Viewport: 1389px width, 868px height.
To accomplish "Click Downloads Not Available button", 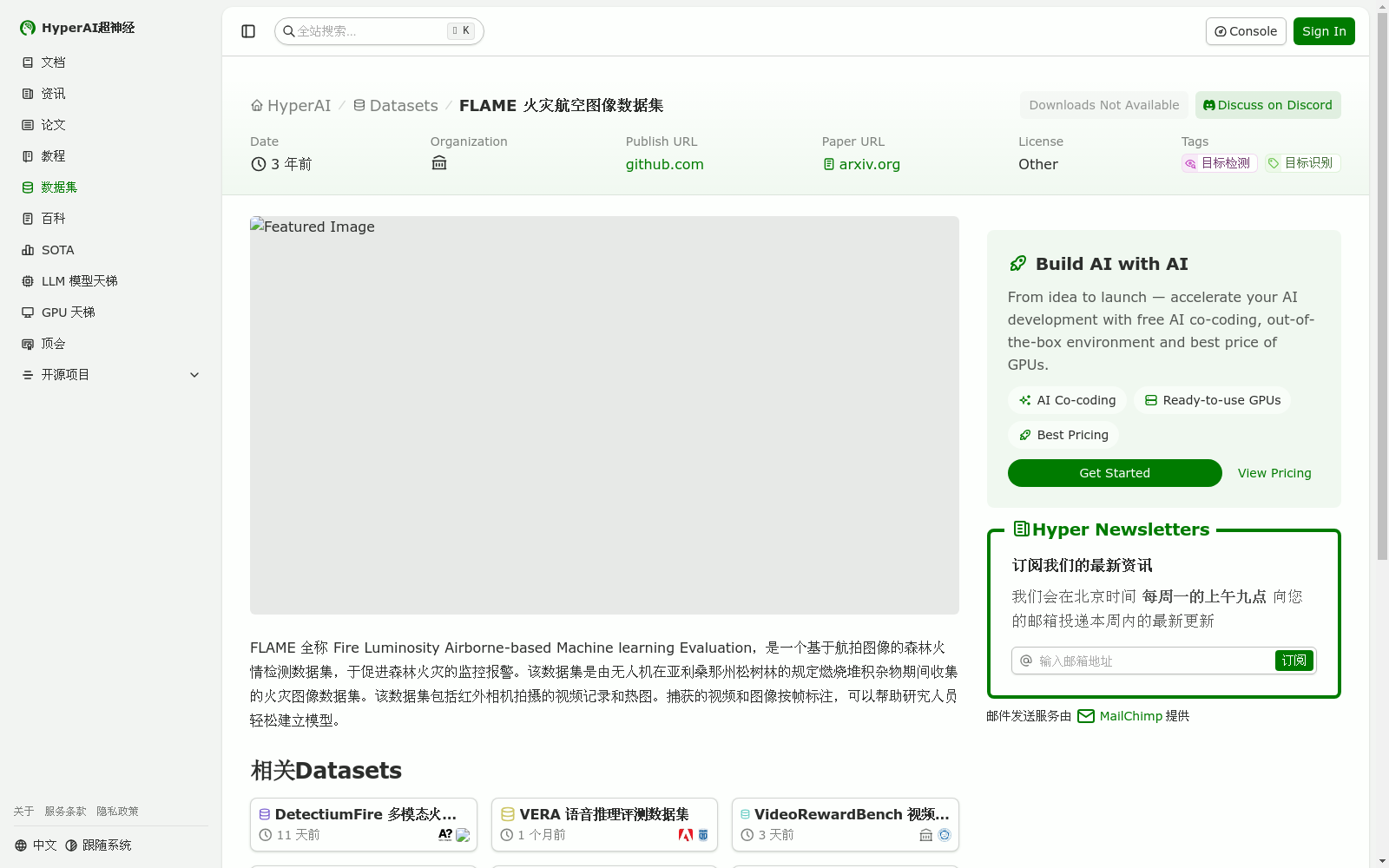I will pyautogui.click(x=1104, y=105).
